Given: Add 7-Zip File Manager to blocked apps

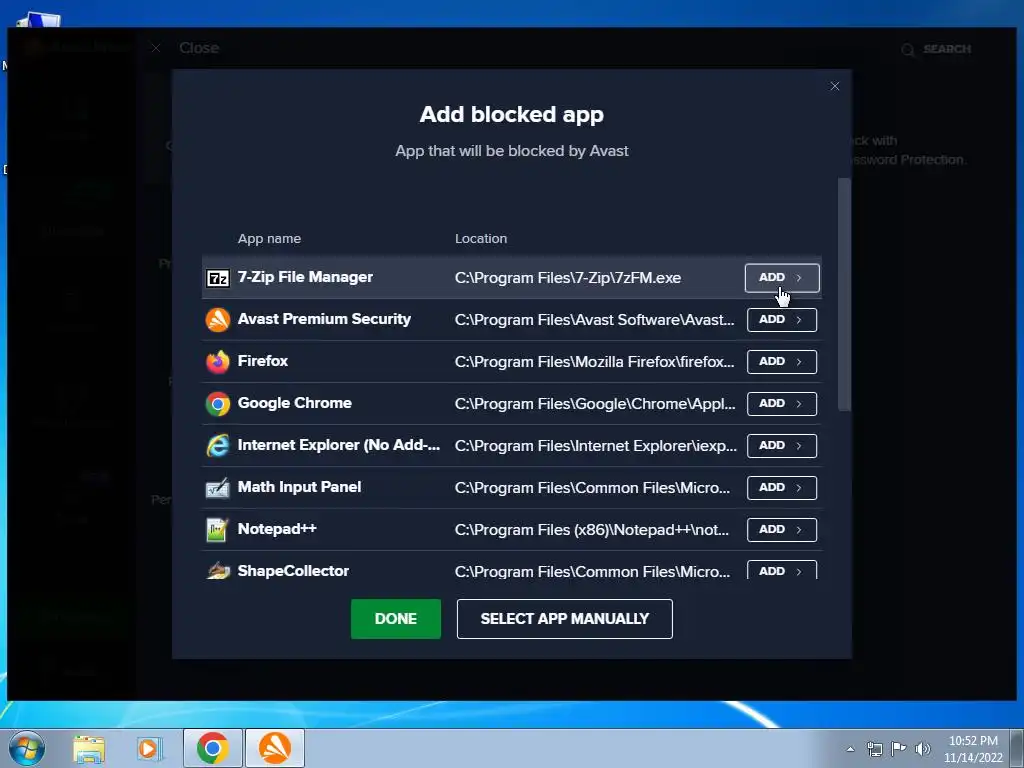Looking at the screenshot, I should click(782, 278).
